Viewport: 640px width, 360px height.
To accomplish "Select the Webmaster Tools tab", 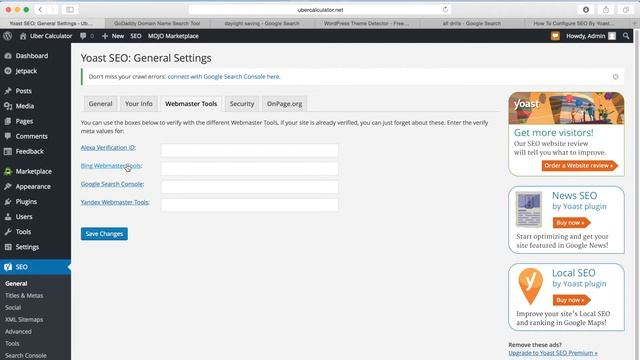I will 191,104.
